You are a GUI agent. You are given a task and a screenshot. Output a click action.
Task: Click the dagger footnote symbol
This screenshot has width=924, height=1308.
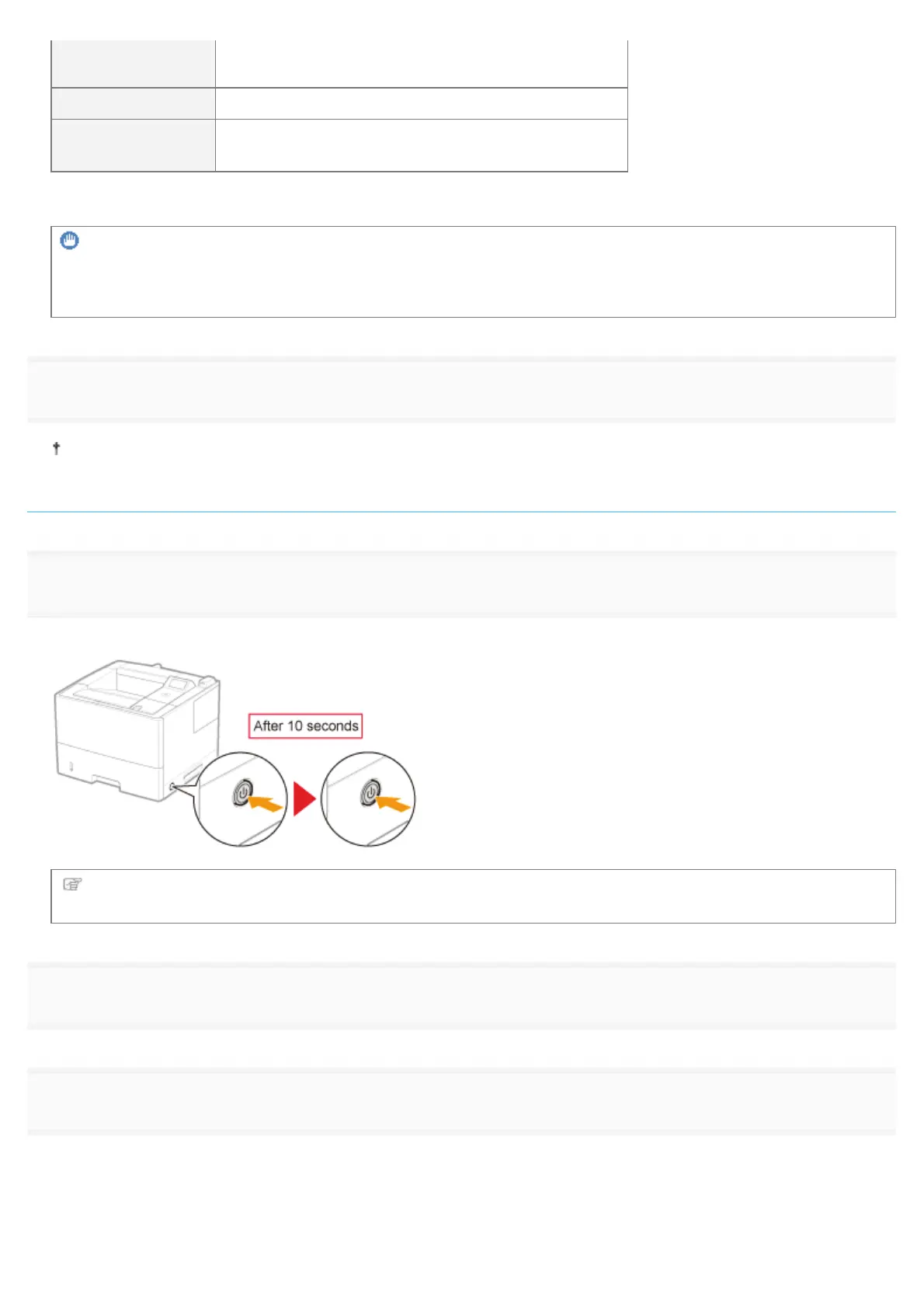(x=56, y=448)
